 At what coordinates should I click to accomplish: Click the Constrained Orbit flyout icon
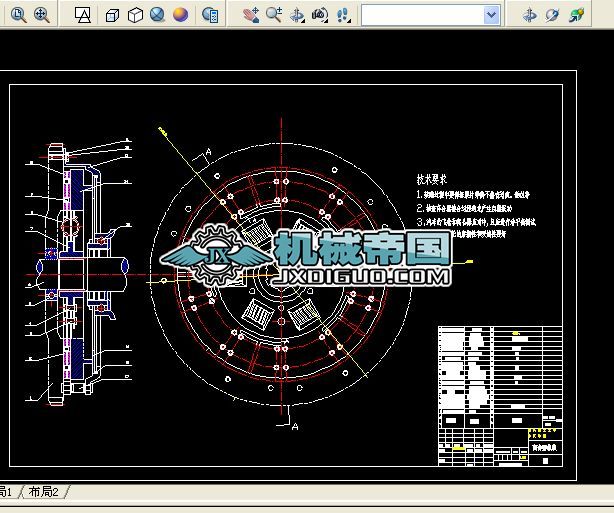tap(297, 15)
